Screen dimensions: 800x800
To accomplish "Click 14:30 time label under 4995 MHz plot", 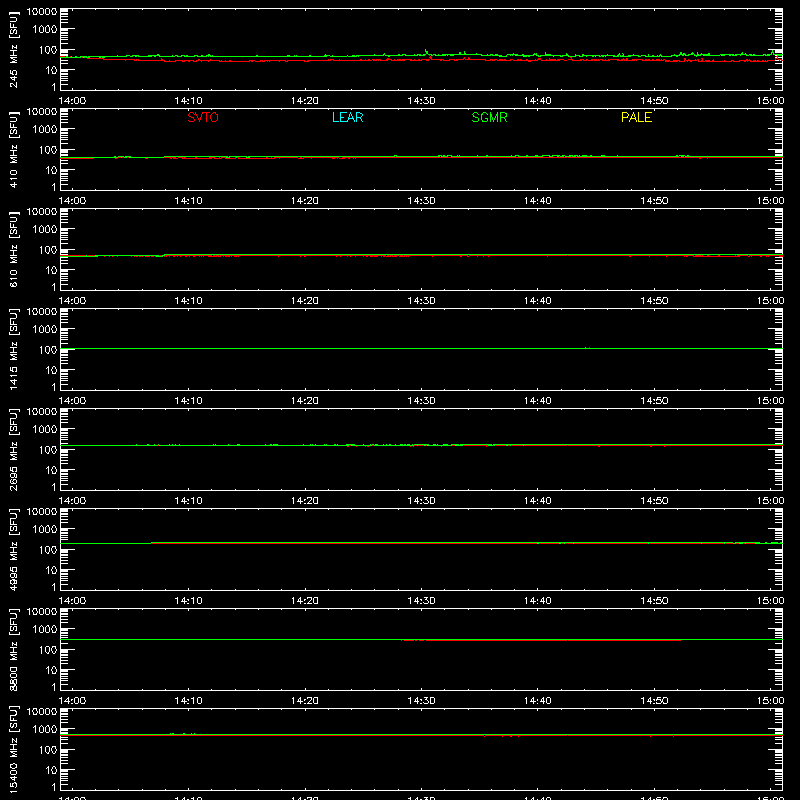I will point(421,601).
